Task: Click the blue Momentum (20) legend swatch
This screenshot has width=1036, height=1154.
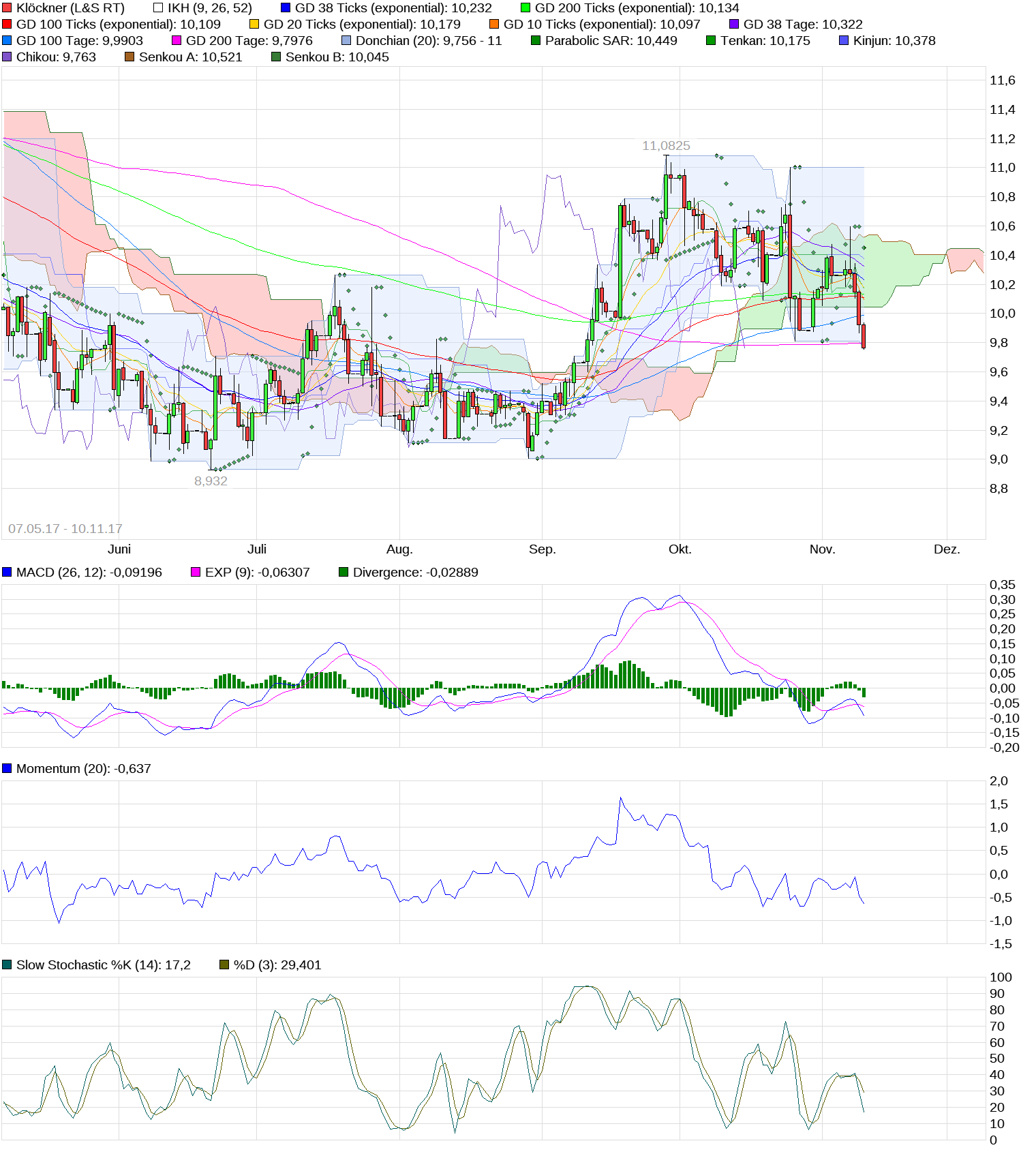Action: (x=7, y=769)
